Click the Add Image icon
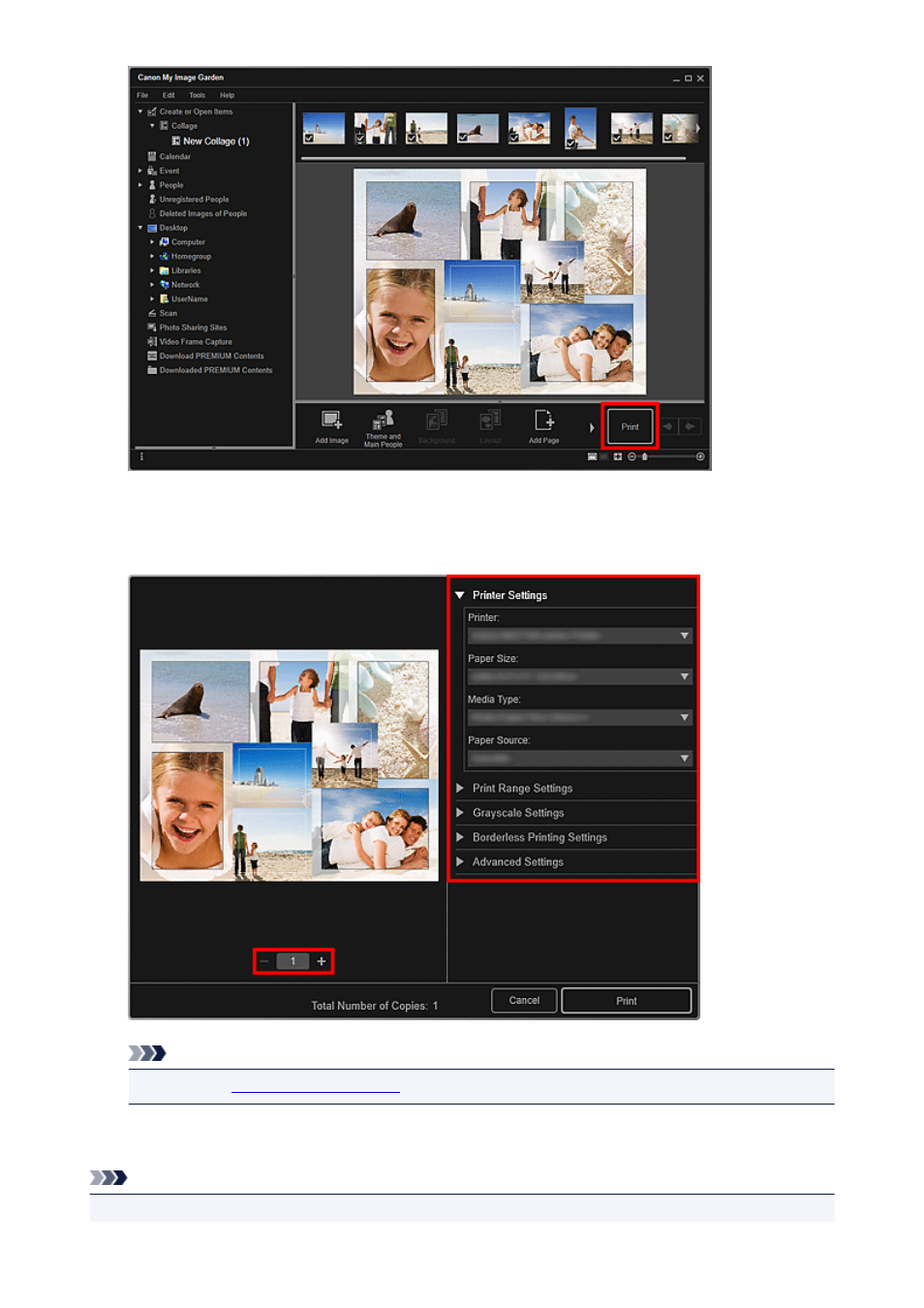924x1308 pixels. pyautogui.click(x=331, y=420)
